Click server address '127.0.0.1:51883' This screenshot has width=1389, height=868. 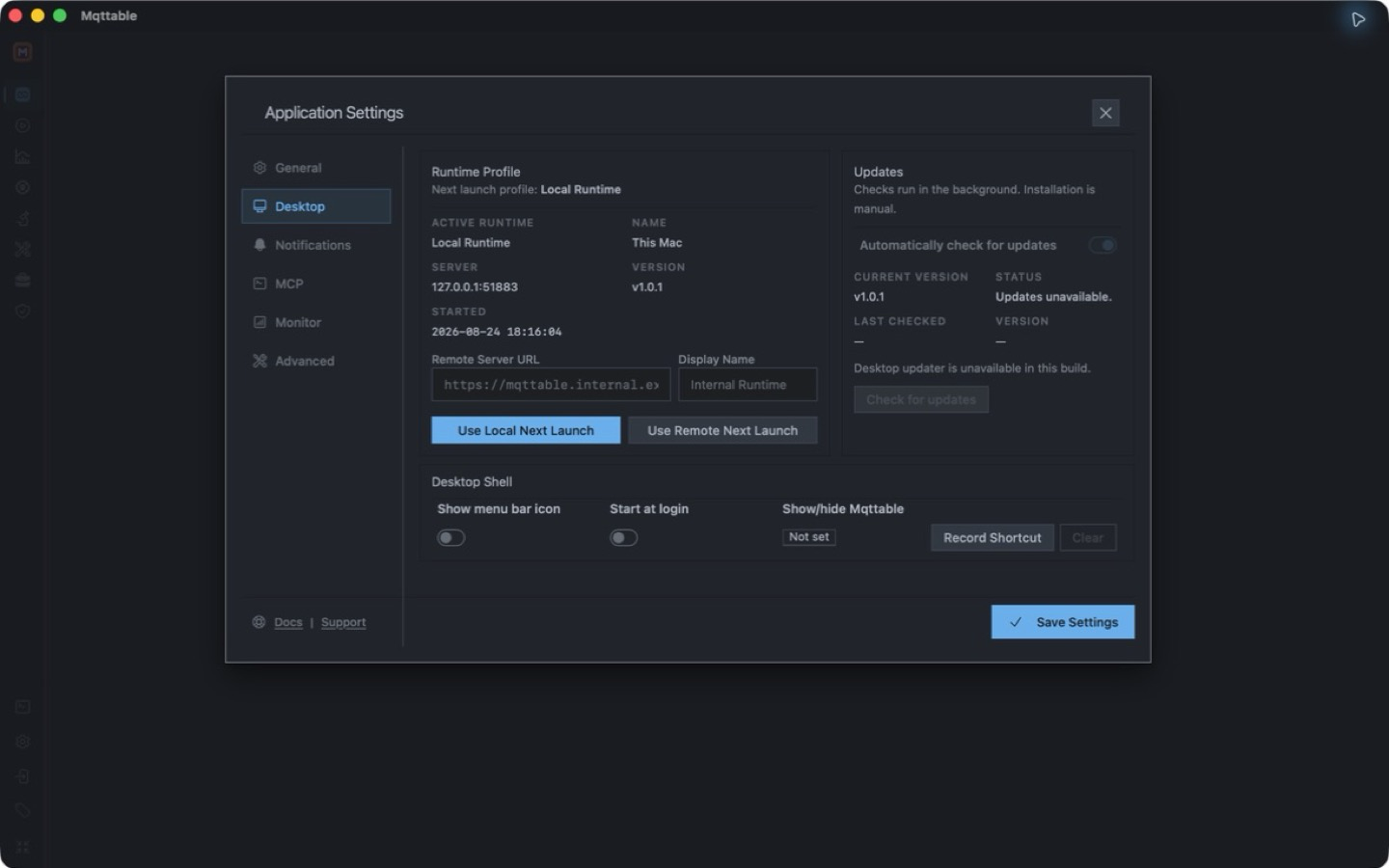(475, 286)
